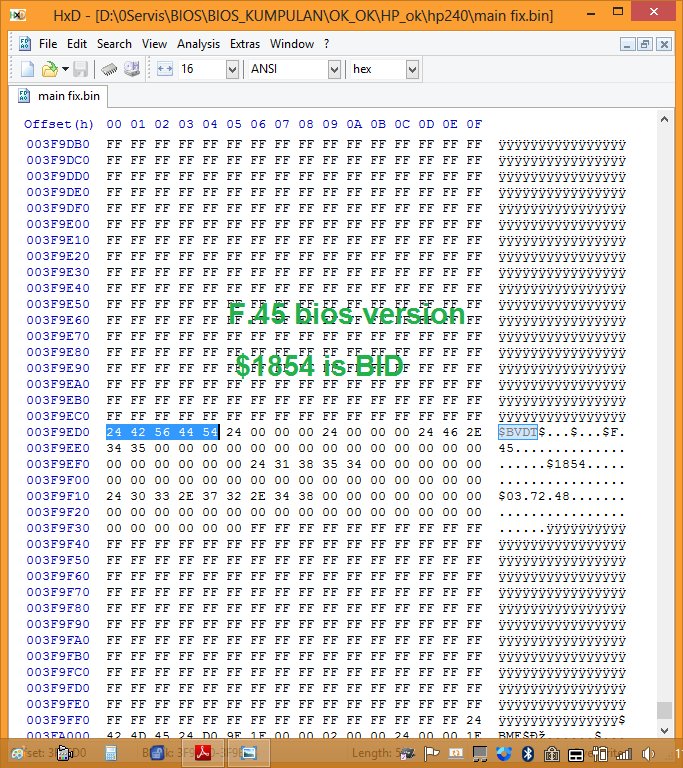
Task: Open the ? help menu
Action: tap(326, 44)
